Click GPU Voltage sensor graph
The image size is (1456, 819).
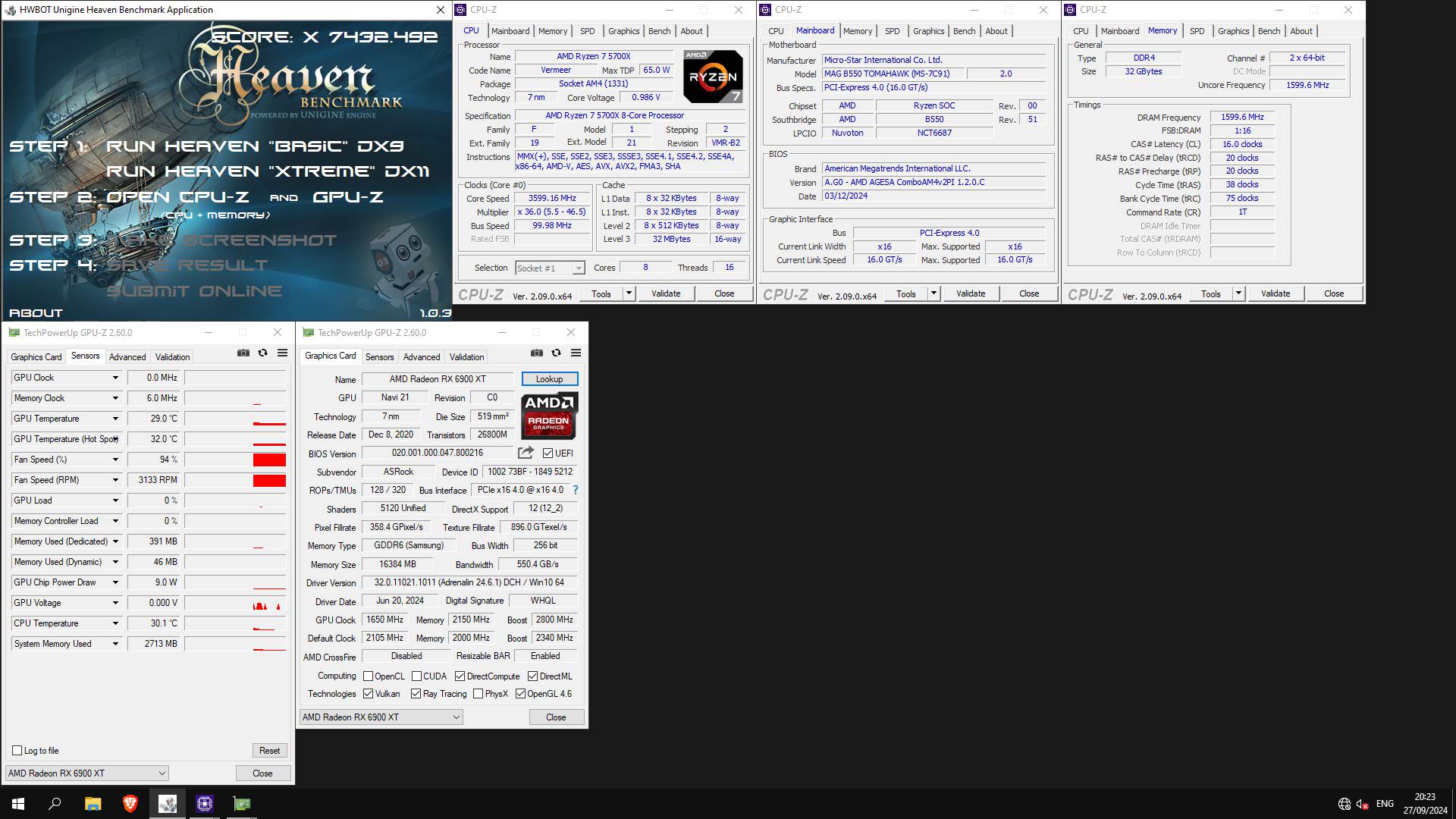[x=235, y=603]
